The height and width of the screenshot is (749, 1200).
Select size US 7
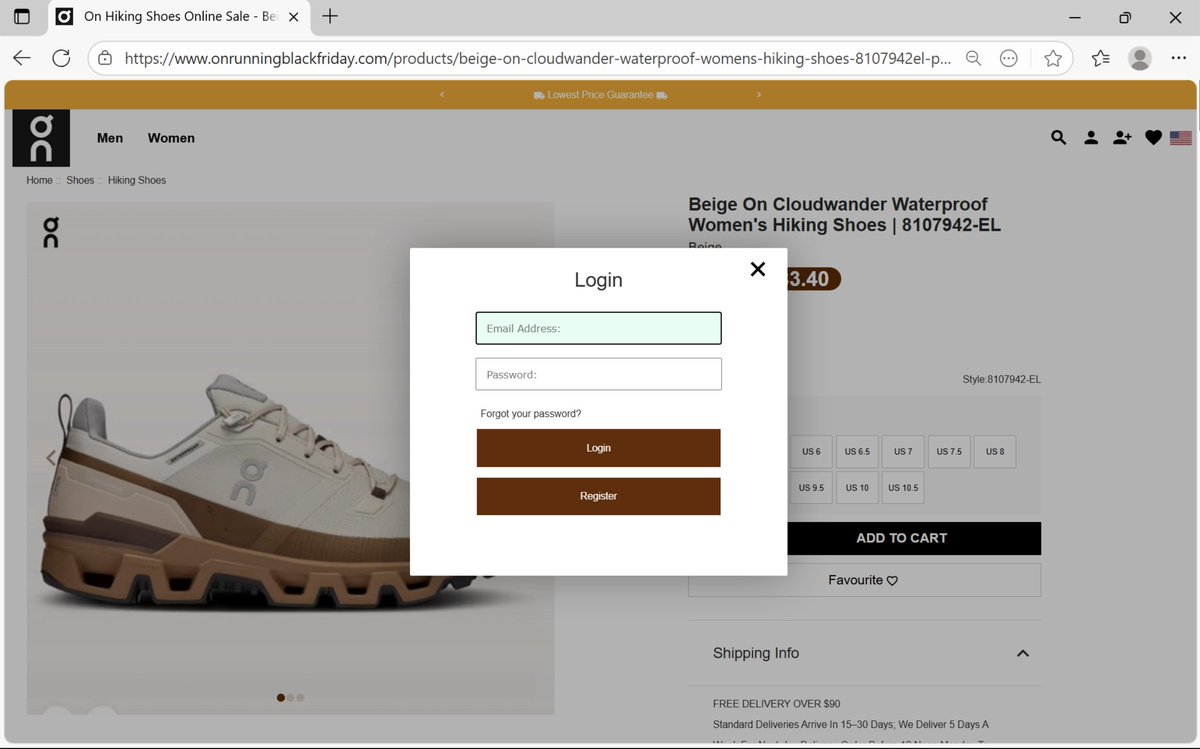pos(903,452)
